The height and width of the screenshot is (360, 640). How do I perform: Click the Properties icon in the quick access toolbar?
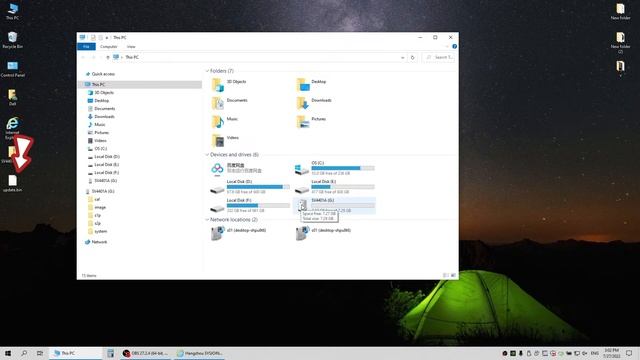point(93,38)
